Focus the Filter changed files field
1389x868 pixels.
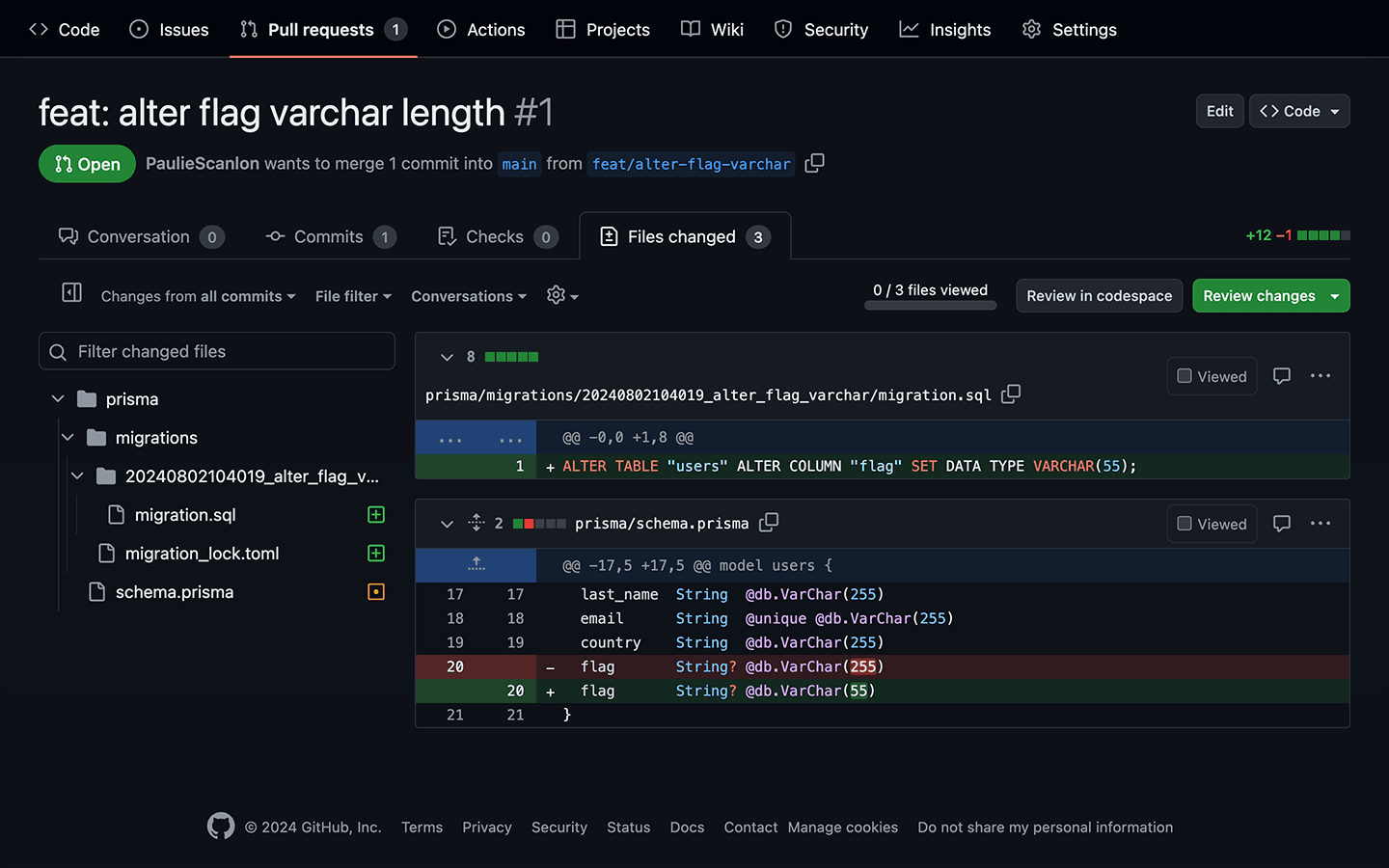tap(217, 351)
